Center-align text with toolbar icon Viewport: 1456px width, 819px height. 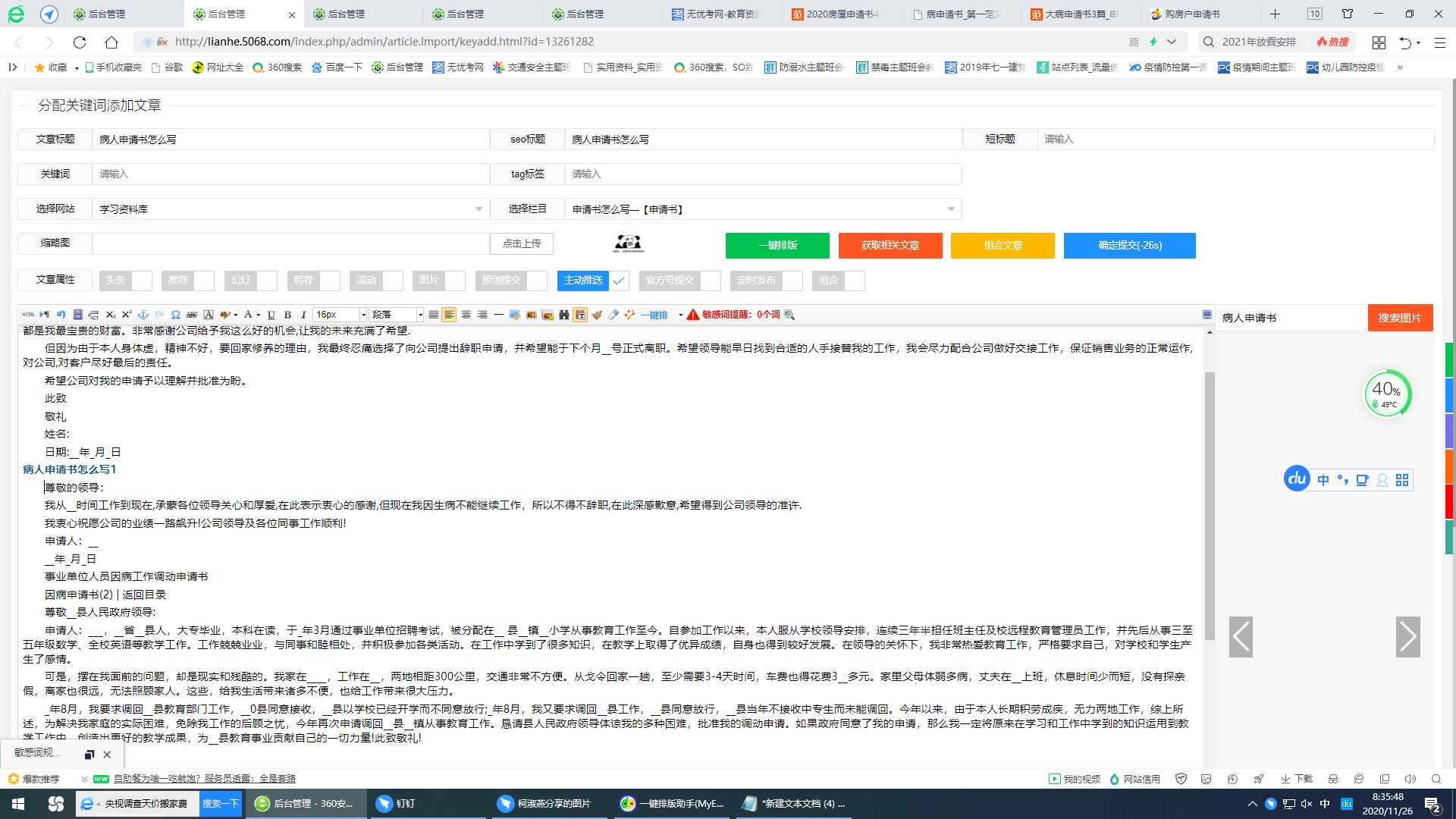click(x=466, y=315)
